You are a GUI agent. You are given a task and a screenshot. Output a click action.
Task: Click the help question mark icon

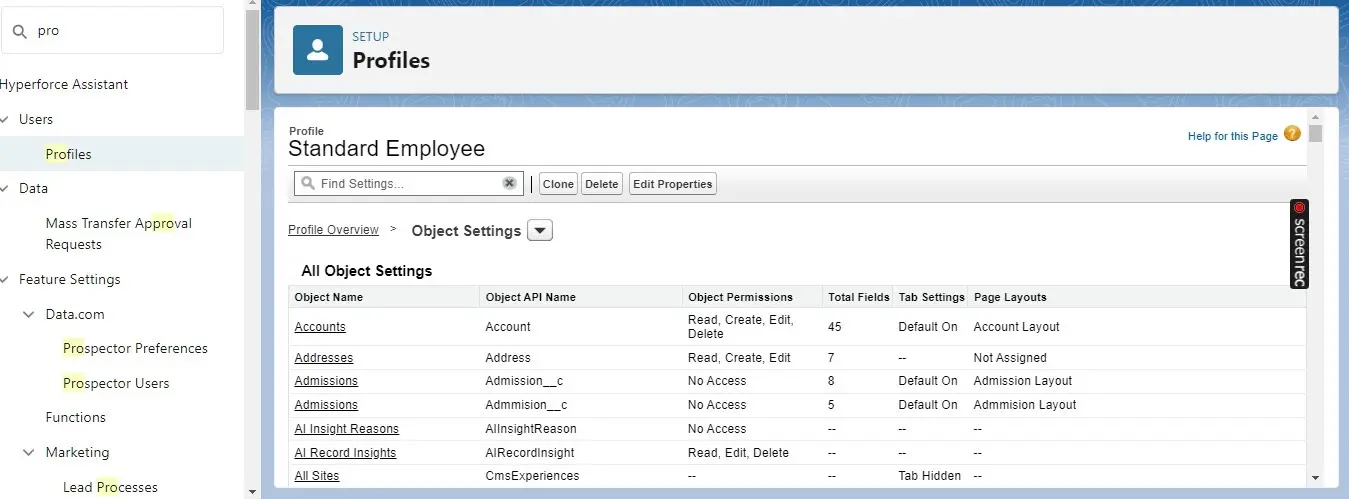point(1292,134)
